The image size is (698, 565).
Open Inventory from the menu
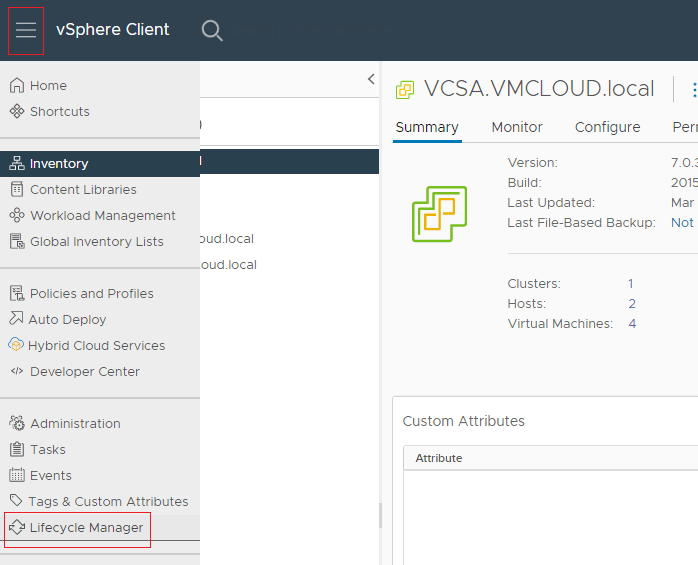(59, 163)
